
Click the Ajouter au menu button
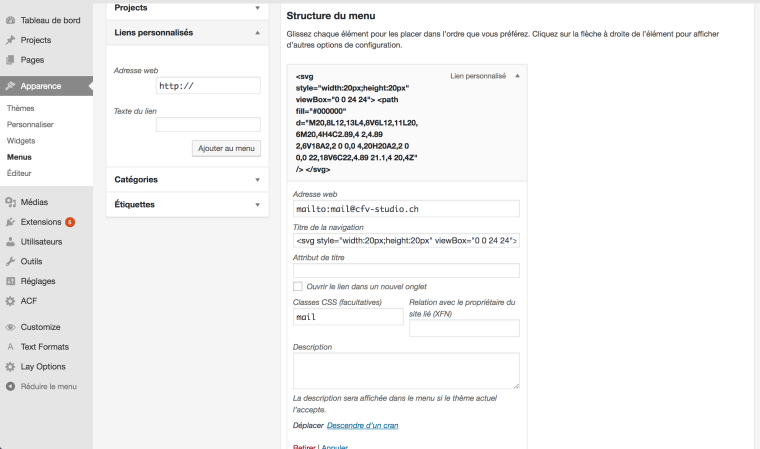(226, 148)
